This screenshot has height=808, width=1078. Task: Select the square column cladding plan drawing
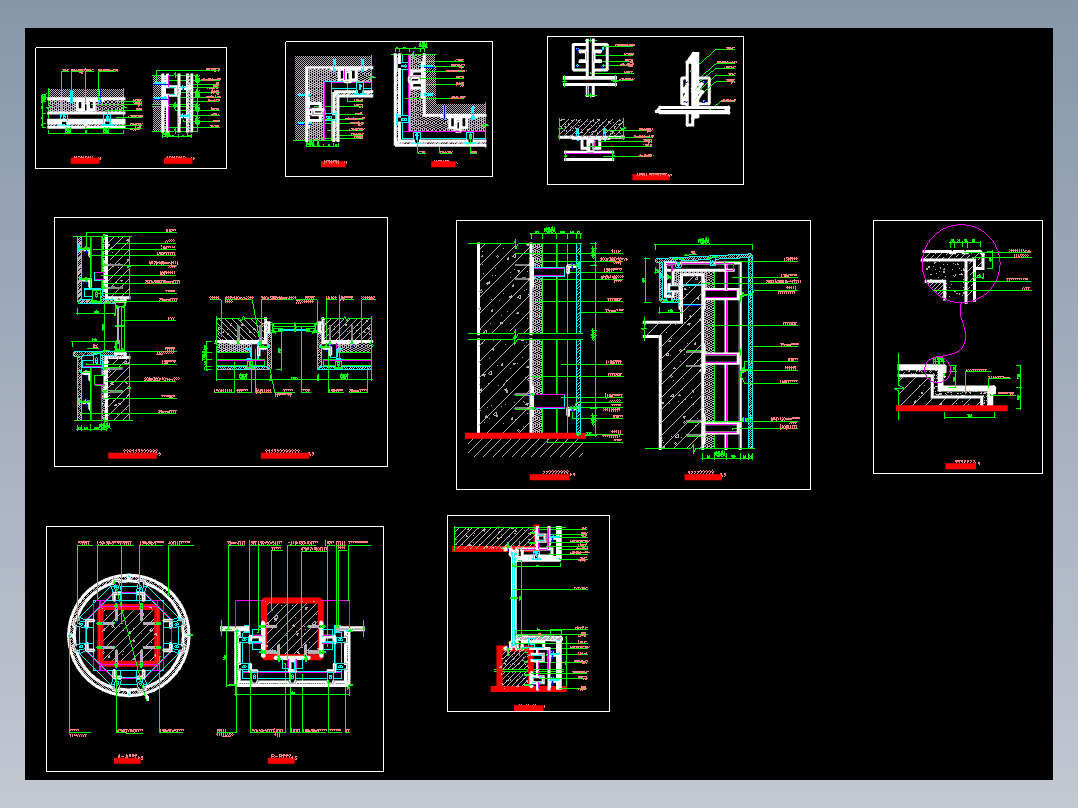pyautogui.click(x=292, y=642)
